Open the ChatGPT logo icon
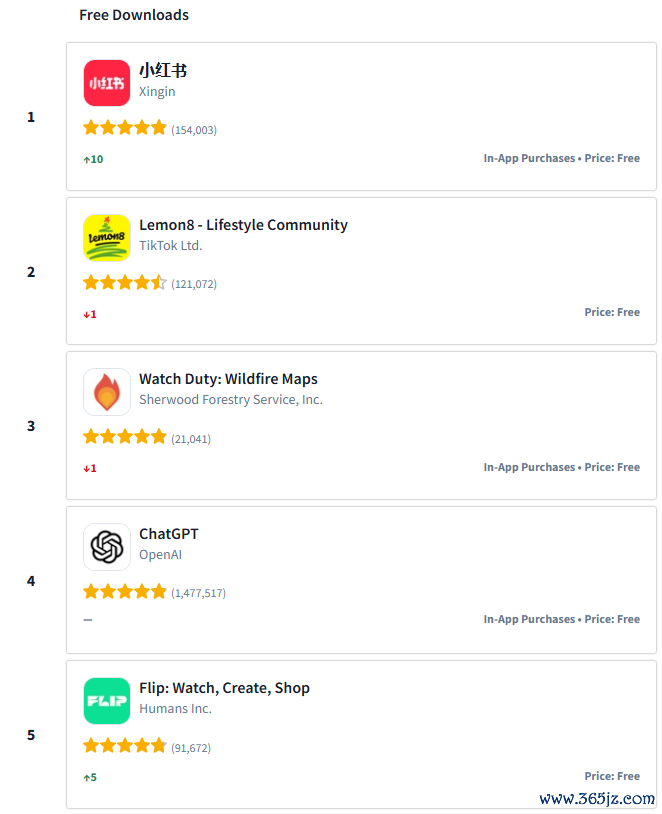Image resolution: width=662 pixels, height=814 pixels. (106, 547)
